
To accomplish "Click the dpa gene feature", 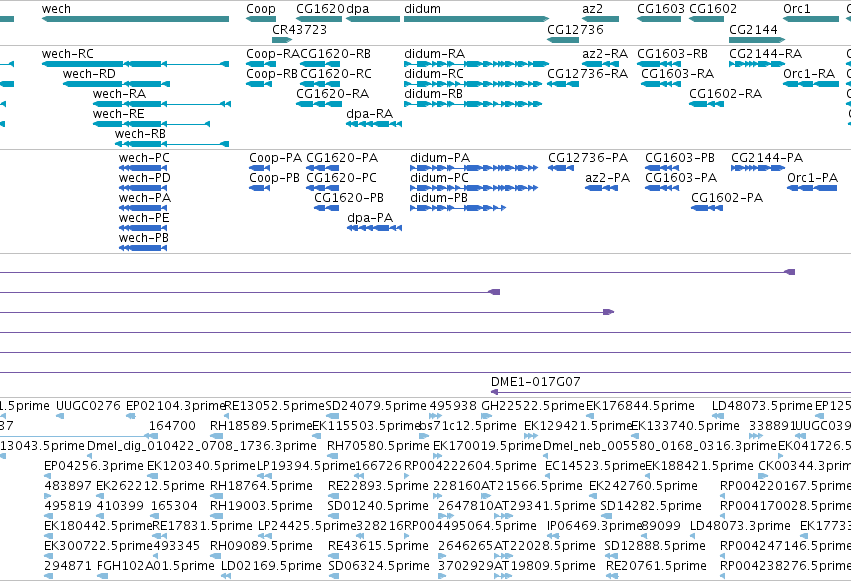I will tap(373, 19).
